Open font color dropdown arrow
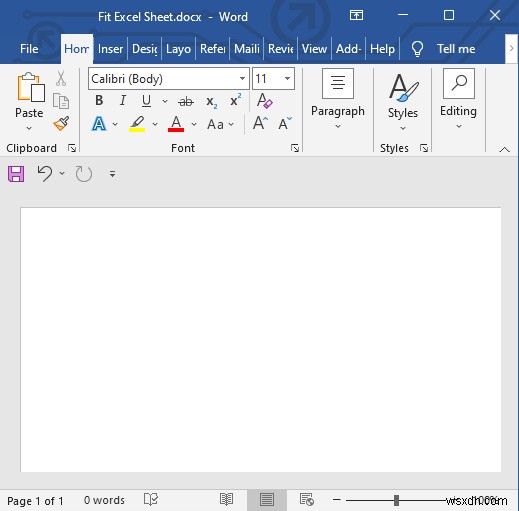519x511 pixels. click(194, 124)
